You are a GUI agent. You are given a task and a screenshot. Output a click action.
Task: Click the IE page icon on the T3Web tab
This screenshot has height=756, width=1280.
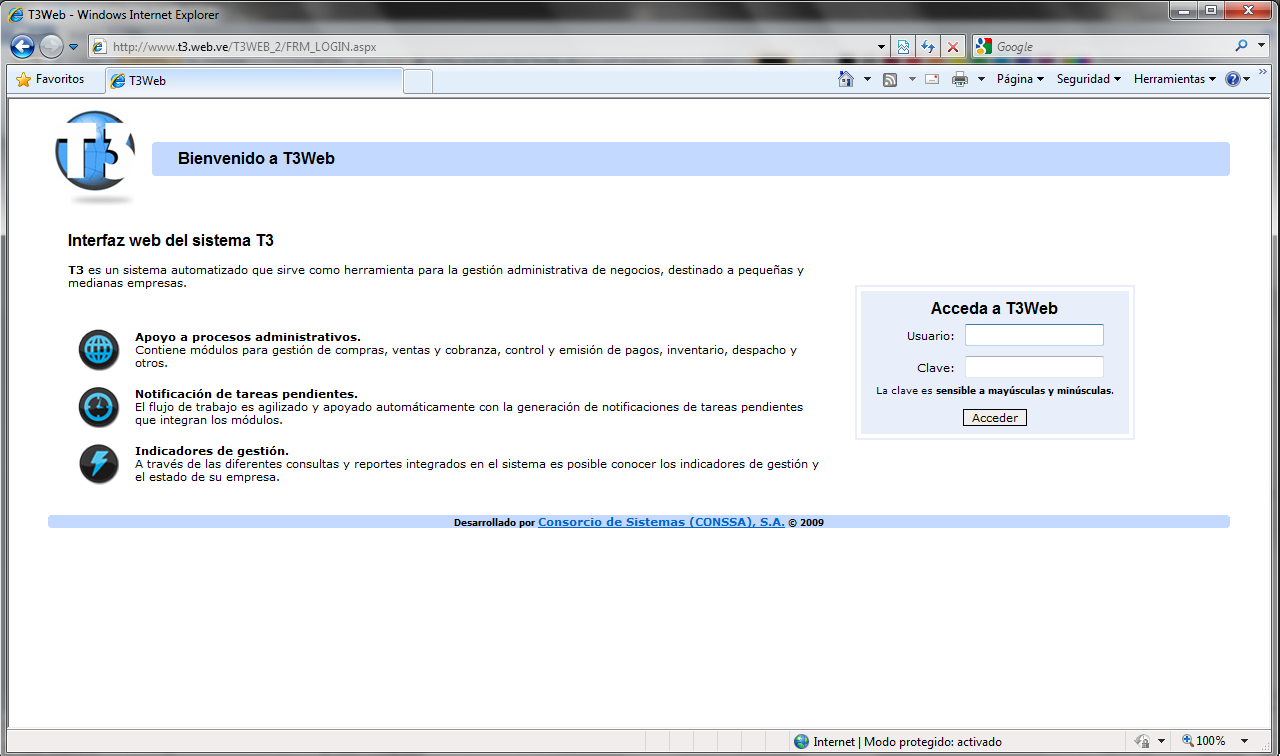(x=118, y=81)
